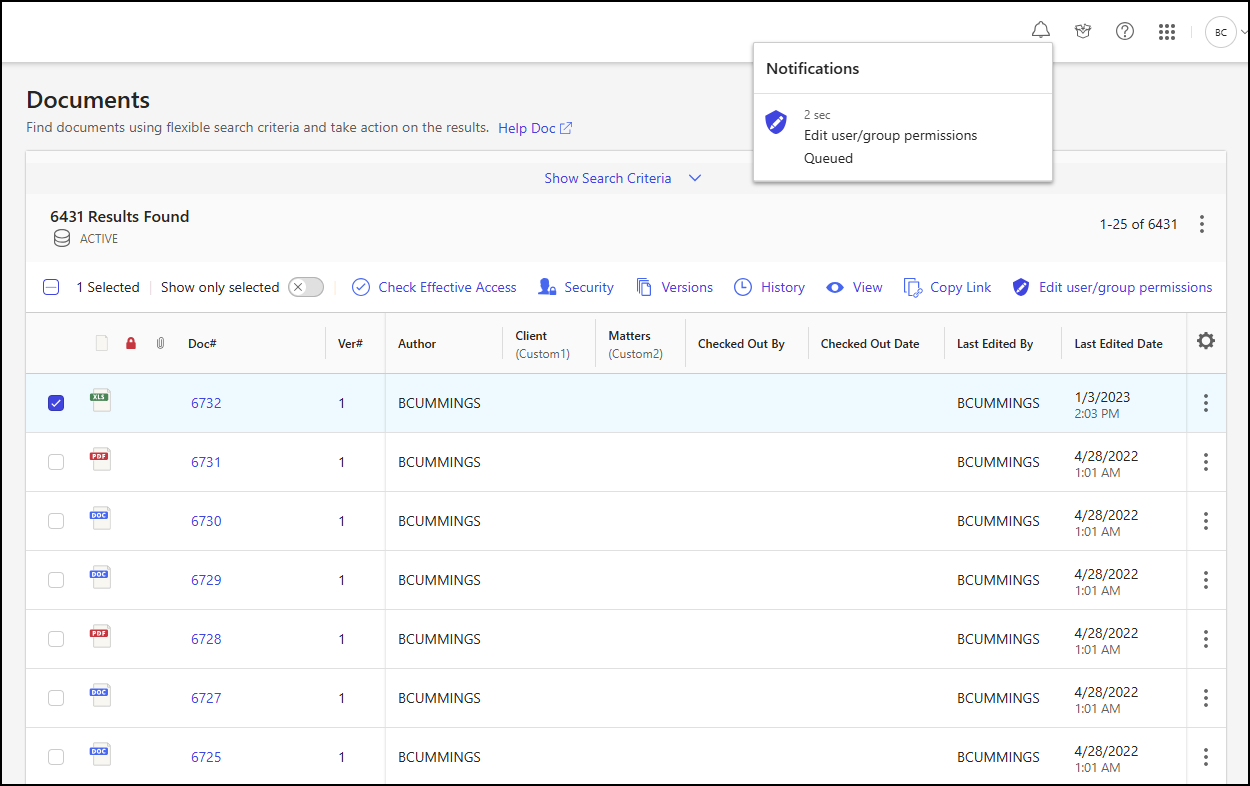The width and height of the screenshot is (1250, 786).
Task: Open document History from the toolbar
Action: [769, 287]
